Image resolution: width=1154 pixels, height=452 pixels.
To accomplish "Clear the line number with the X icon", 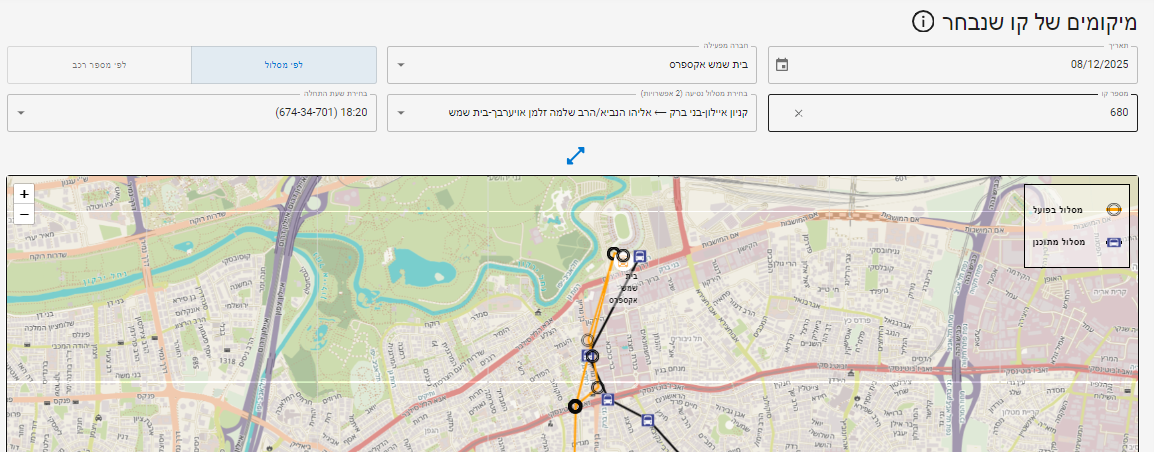I will (799, 113).
